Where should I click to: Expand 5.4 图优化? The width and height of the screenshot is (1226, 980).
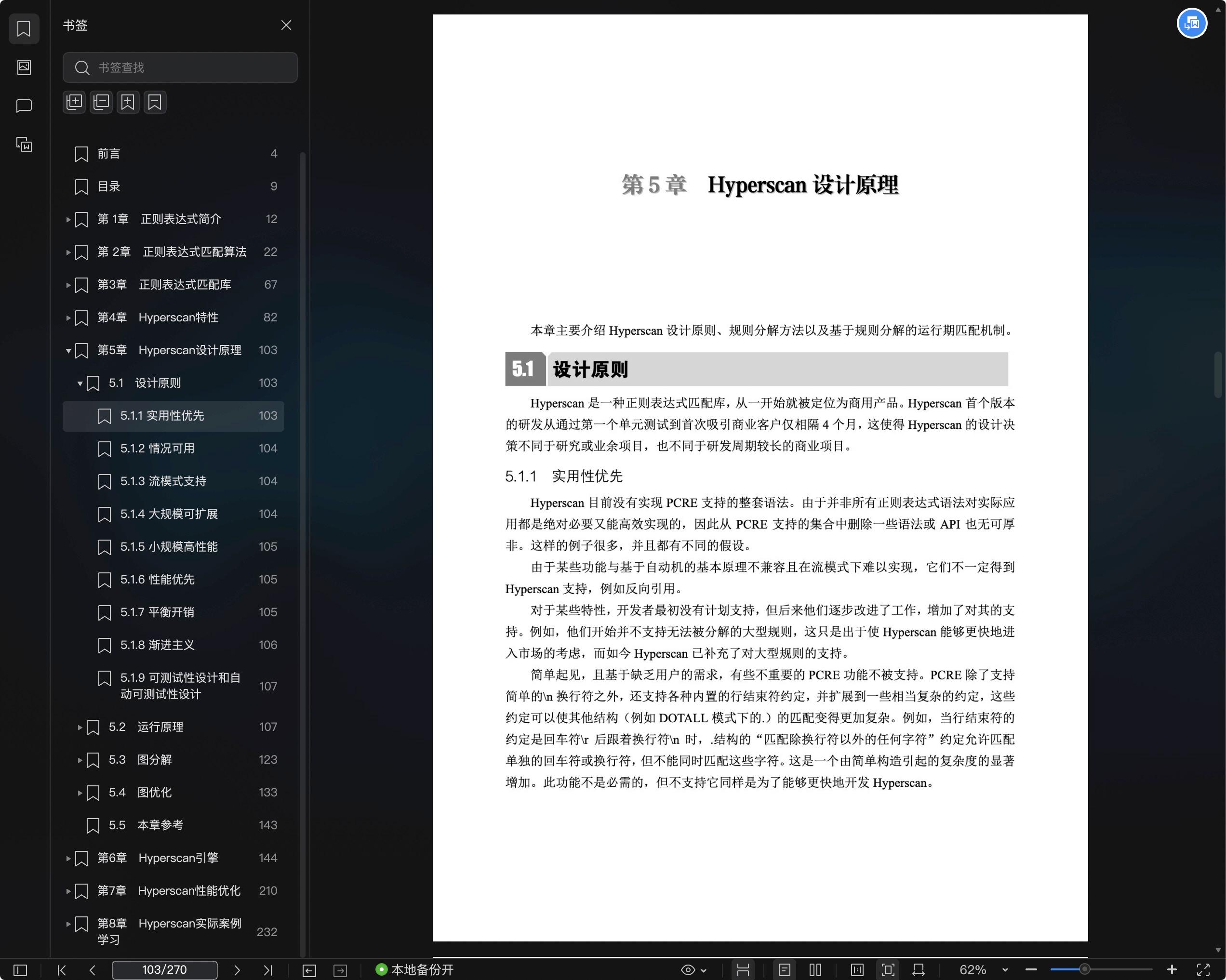(x=80, y=793)
